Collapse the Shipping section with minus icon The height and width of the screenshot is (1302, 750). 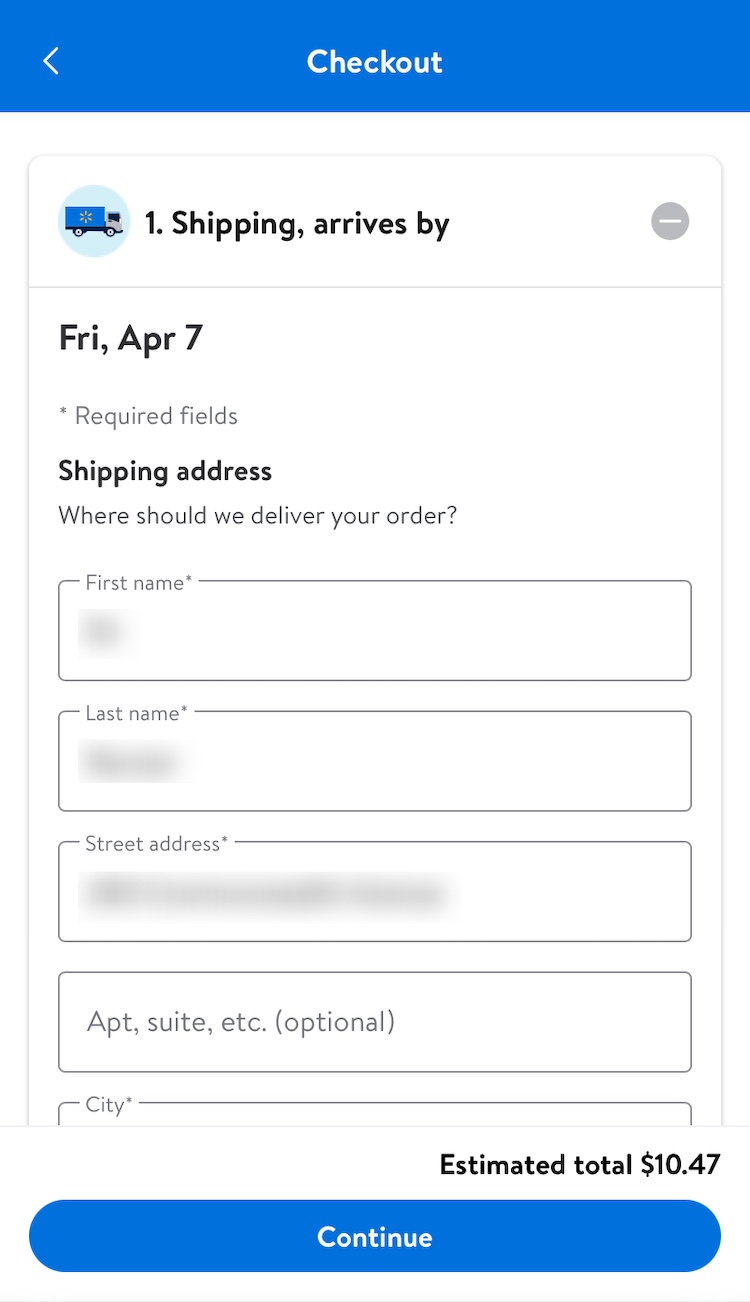click(670, 221)
